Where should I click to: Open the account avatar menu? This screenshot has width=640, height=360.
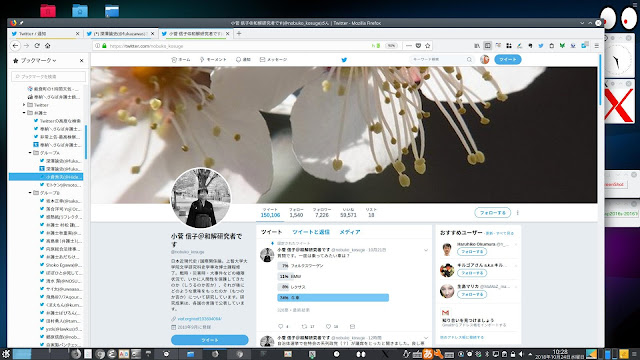484,60
